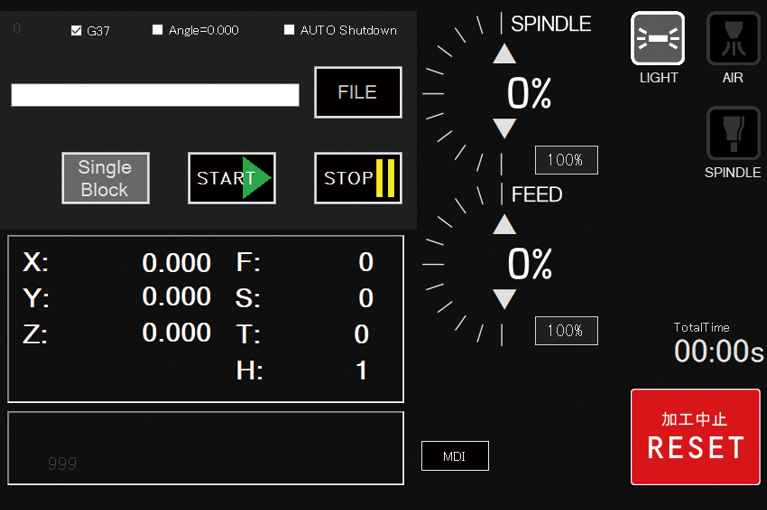Open the MDI input mode
Image resolution: width=767 pixels, height=510 pixels.
pos(455,456)
